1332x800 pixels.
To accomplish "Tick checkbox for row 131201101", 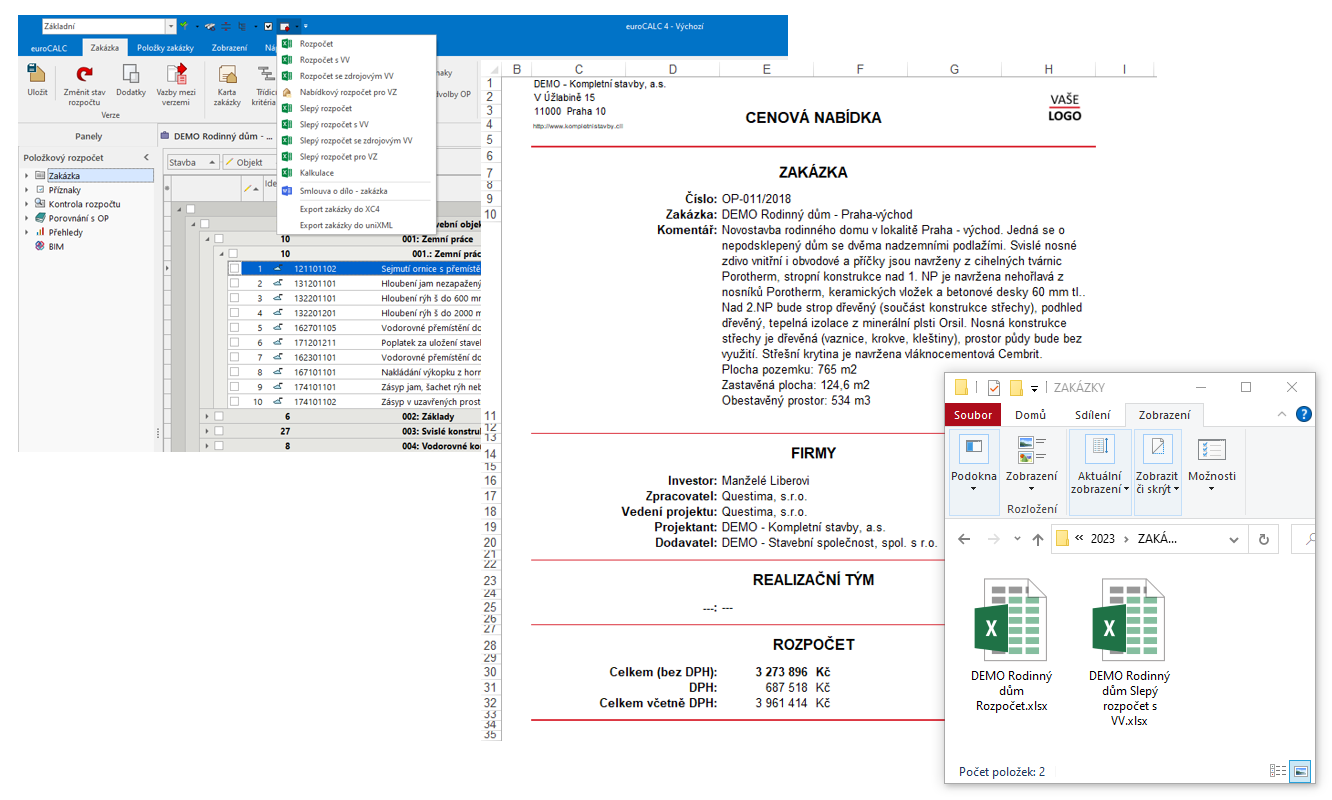I will coord(234,283).
